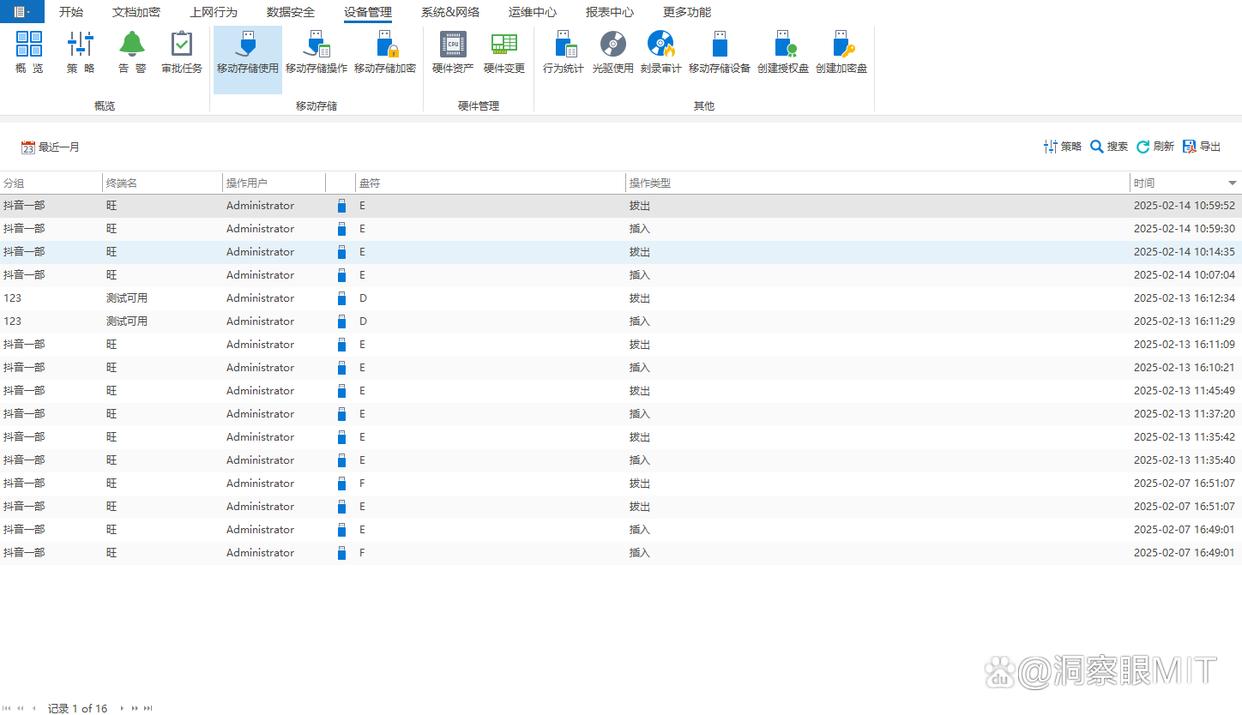Click 测试可用 in the 16:11:29 row
The width and height of the screenshot is (1242, 715).
click(127, 321)
